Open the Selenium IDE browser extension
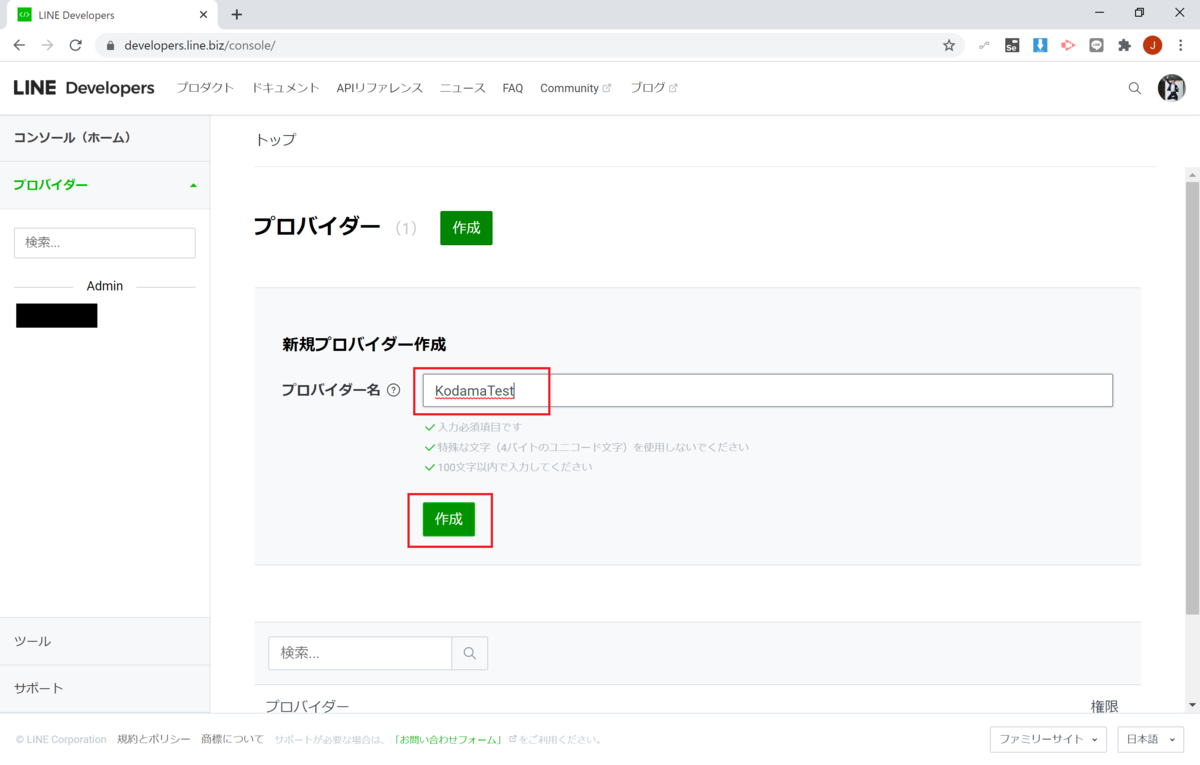Image resolution: width=1200 pixels, height=765 pixels. 1012,44
